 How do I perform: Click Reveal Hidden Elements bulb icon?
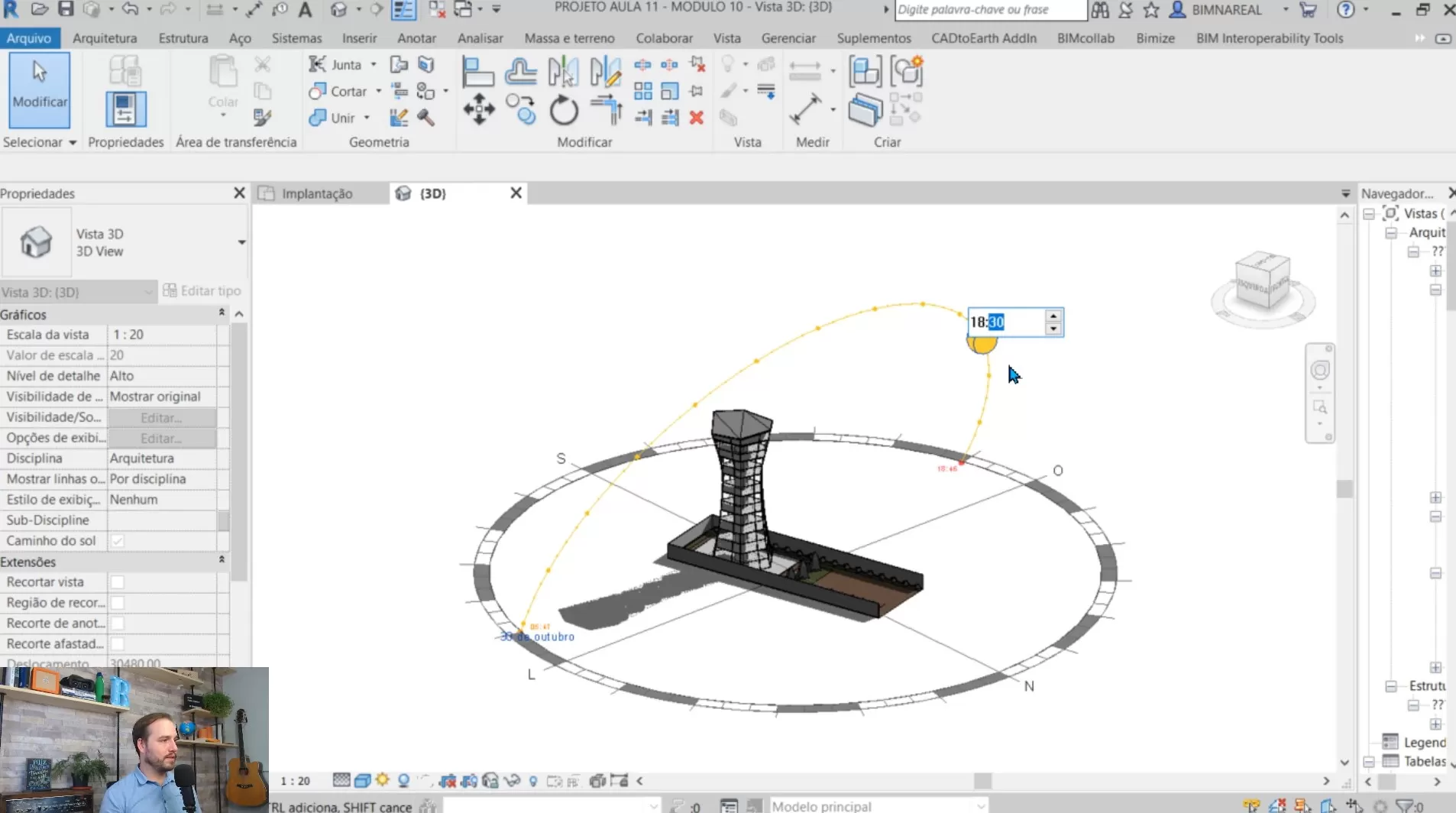pyautogui.click(x=533, y=780)
